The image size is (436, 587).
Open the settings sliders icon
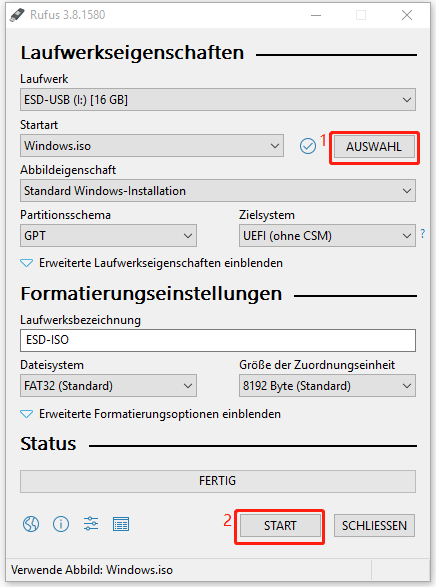tap(91, 523)
